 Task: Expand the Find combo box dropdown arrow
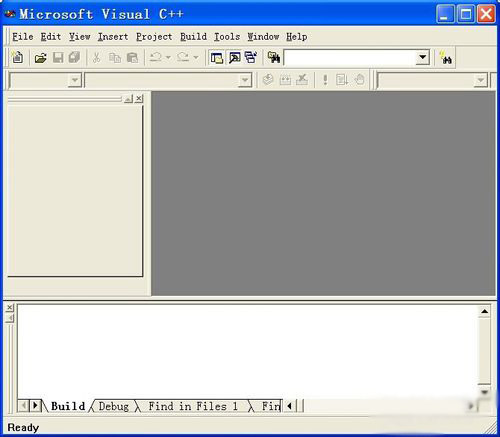[x=422, y=58]
